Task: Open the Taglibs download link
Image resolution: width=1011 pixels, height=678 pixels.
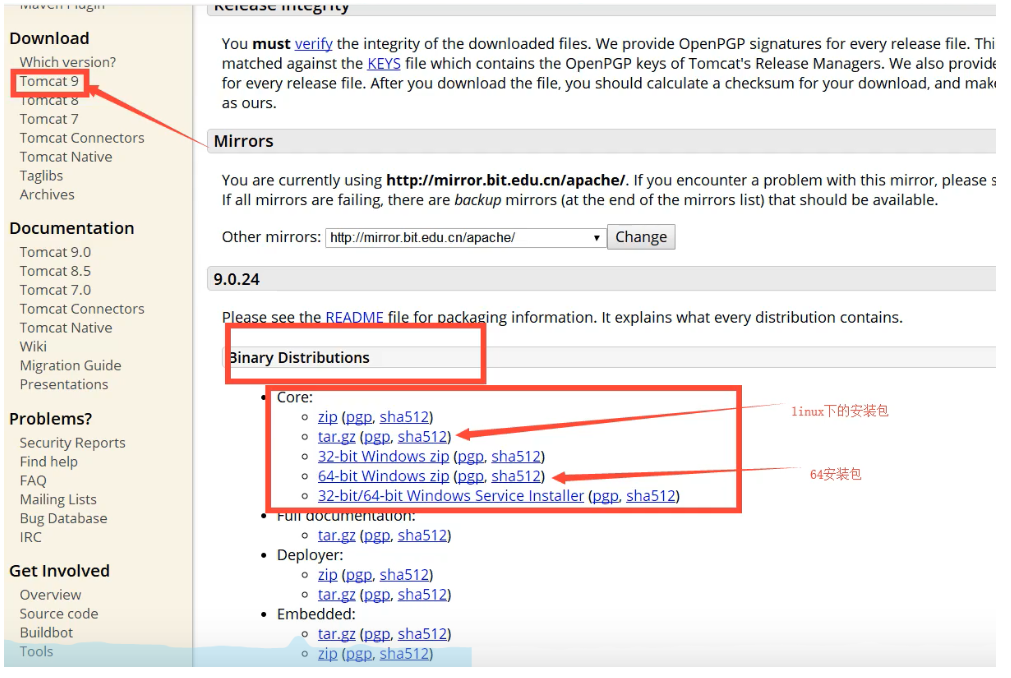Action: click(41, 176)
